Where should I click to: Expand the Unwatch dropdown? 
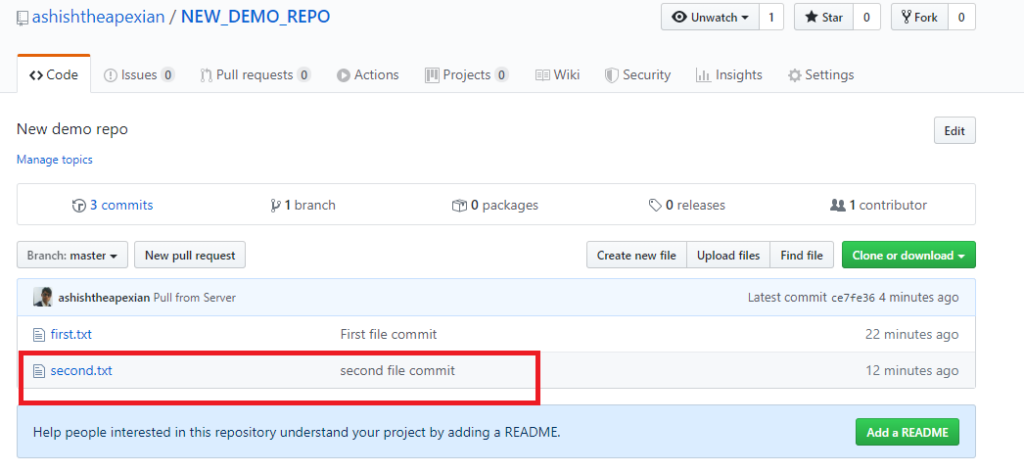[x=710, y=17]
